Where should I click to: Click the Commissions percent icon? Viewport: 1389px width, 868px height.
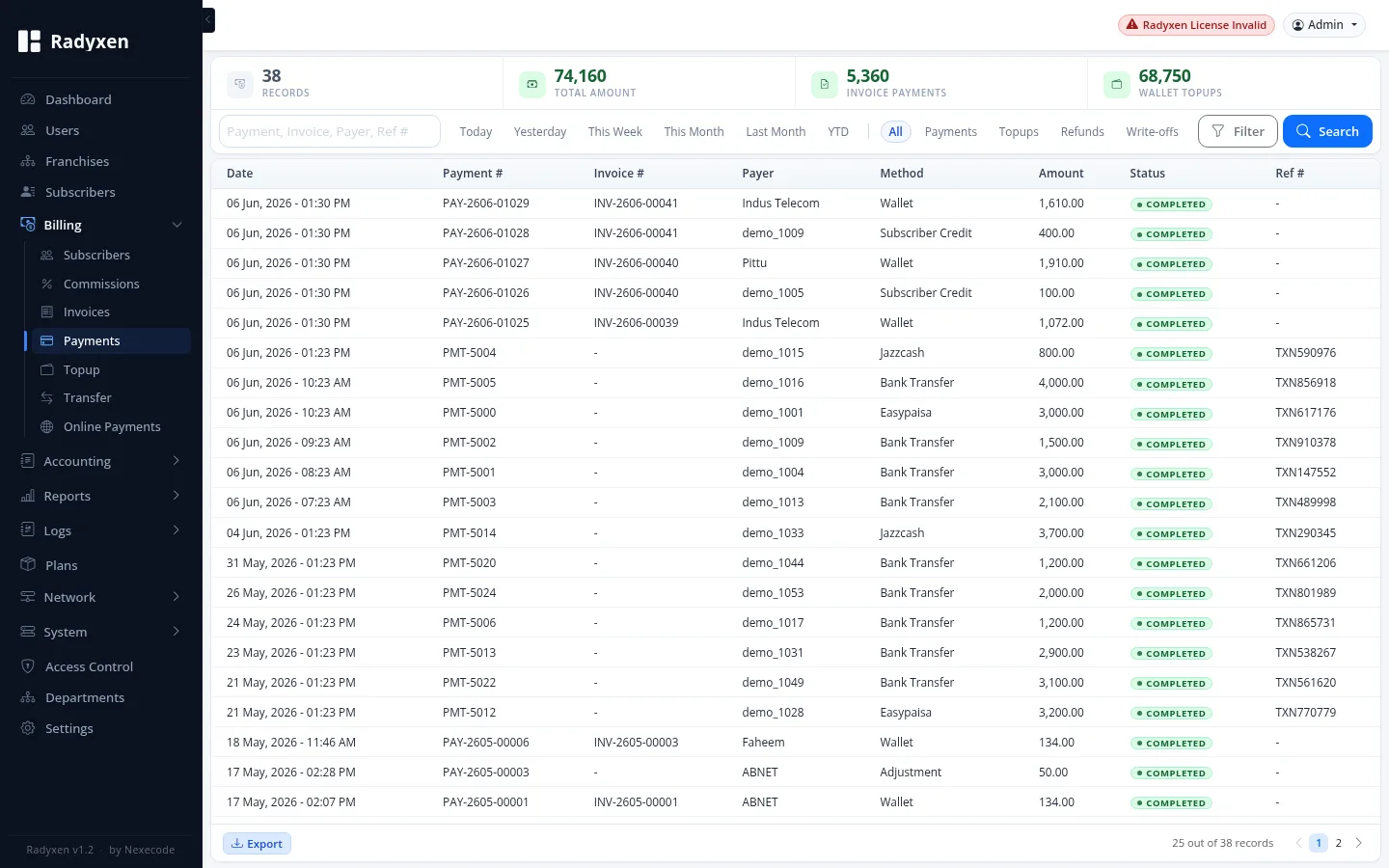coord(46,284)
